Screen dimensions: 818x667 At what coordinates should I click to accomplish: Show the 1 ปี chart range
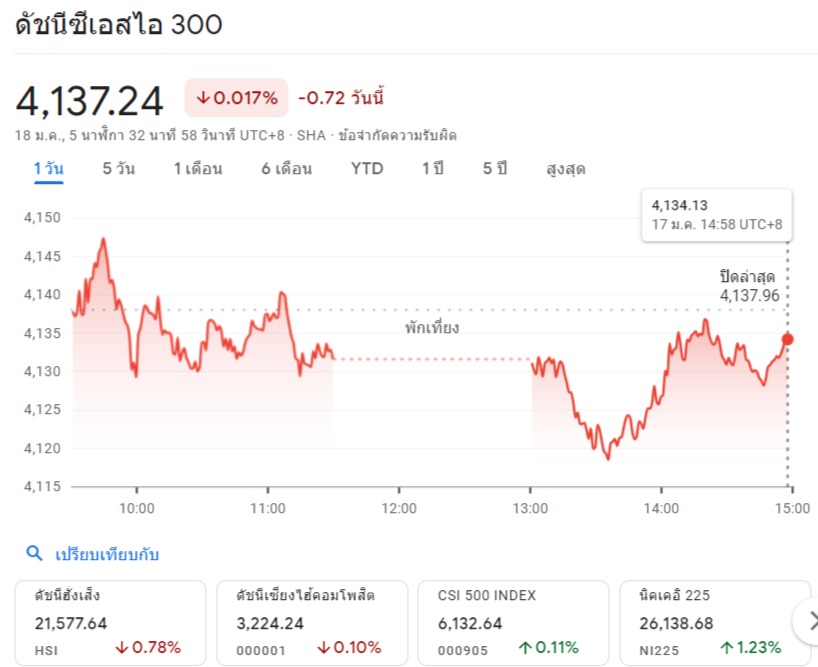tap(433, 169)
